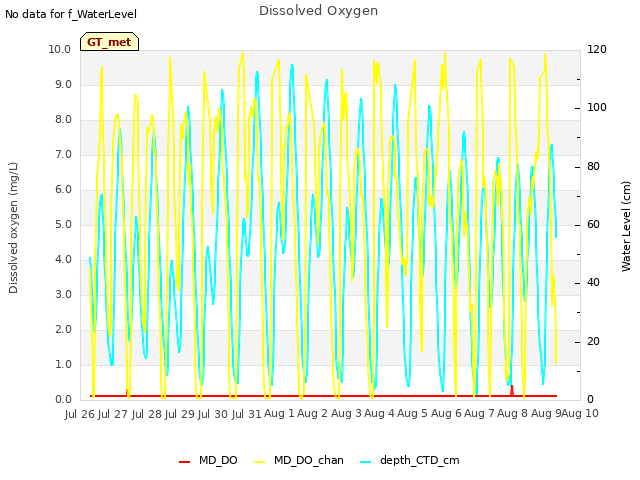
Task: Click the Aug 7 date tick label
Action: [x=479, y=413]
